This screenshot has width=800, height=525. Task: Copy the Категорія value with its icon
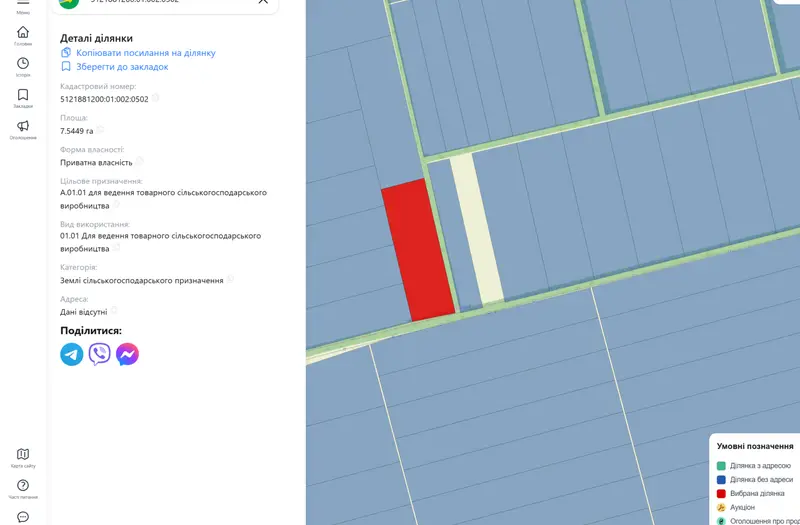tap(230, 279)
